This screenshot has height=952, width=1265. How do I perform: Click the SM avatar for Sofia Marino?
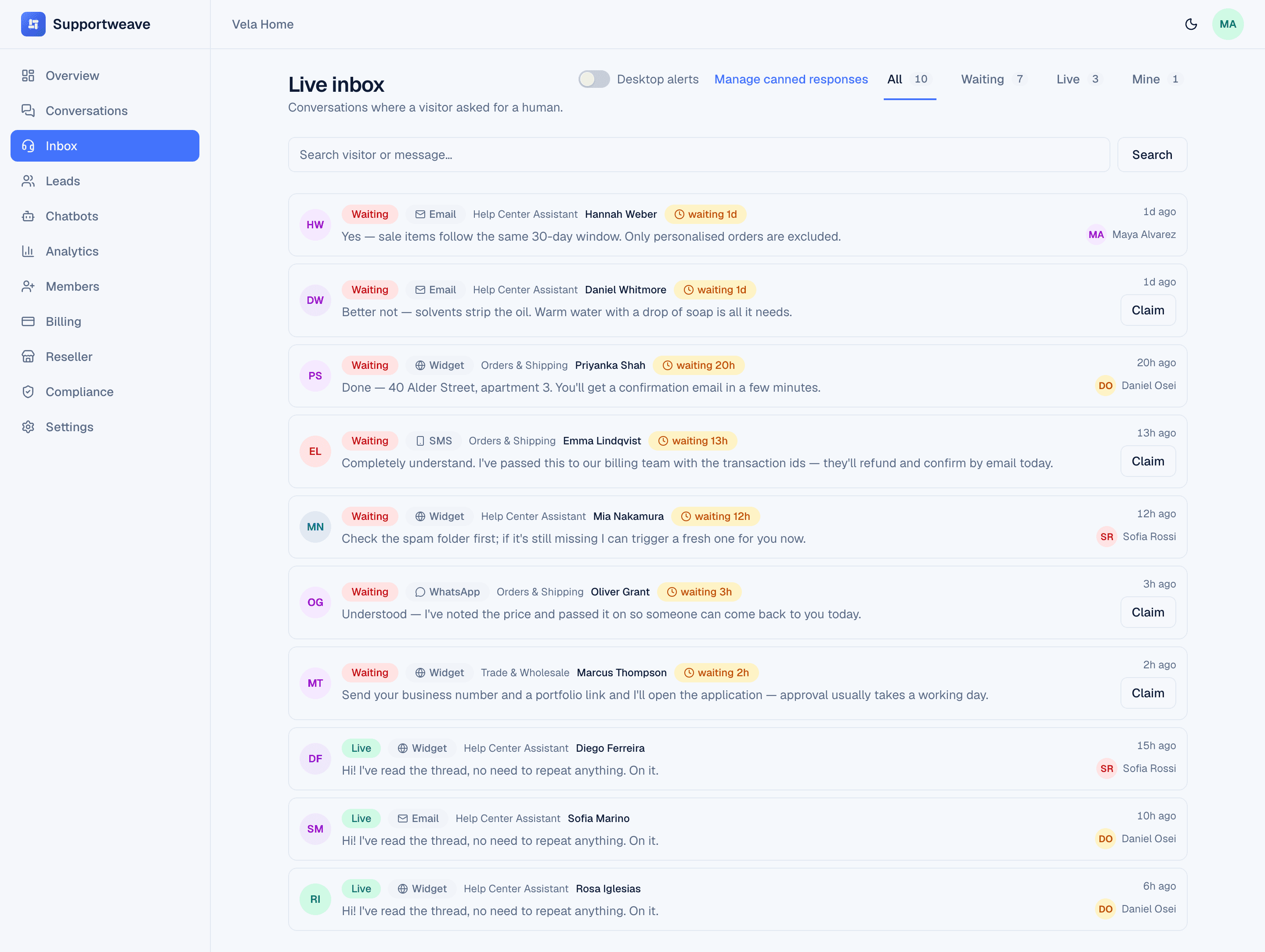315,829
